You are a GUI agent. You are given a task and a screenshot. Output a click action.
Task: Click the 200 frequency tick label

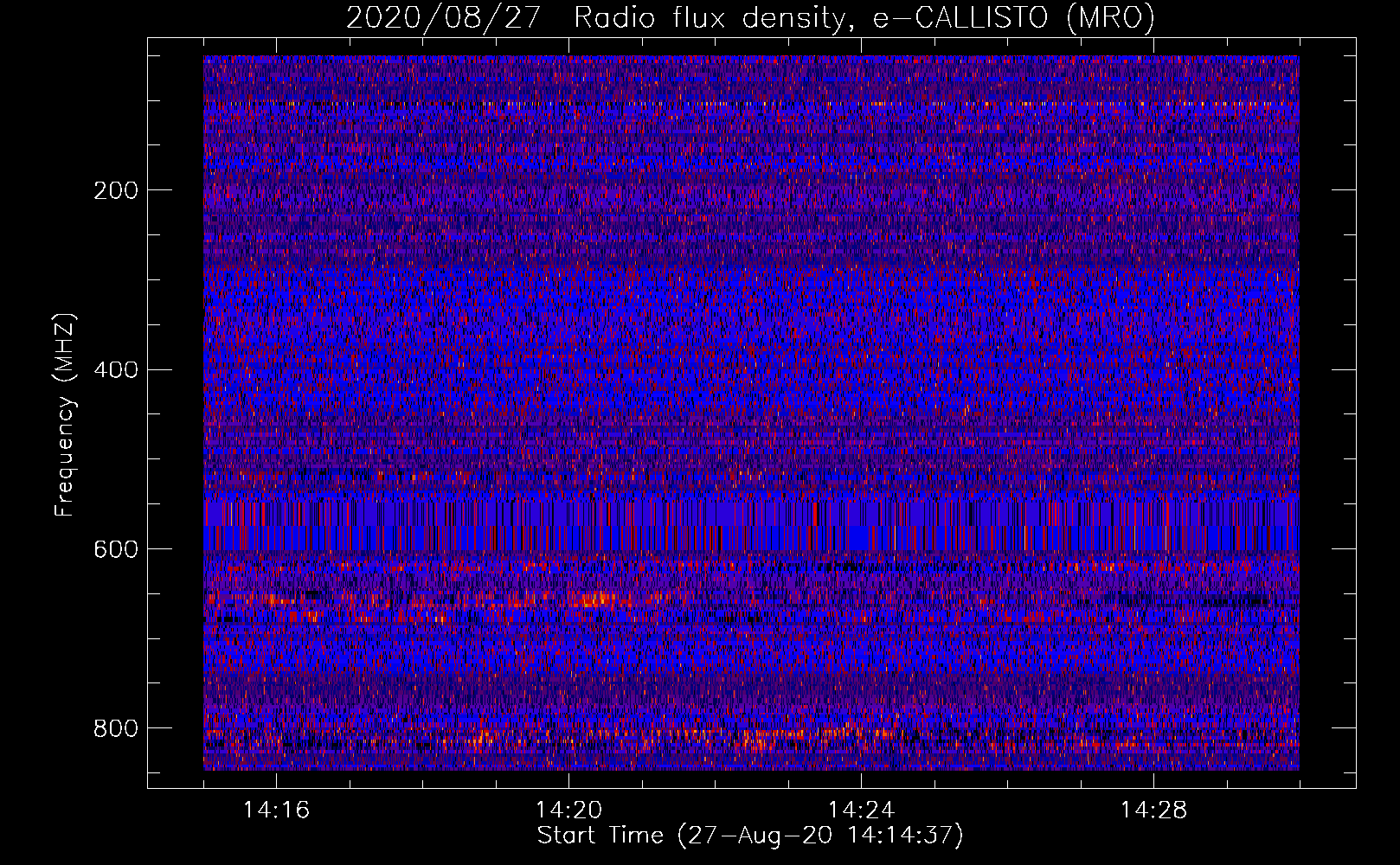coord(116,190)
